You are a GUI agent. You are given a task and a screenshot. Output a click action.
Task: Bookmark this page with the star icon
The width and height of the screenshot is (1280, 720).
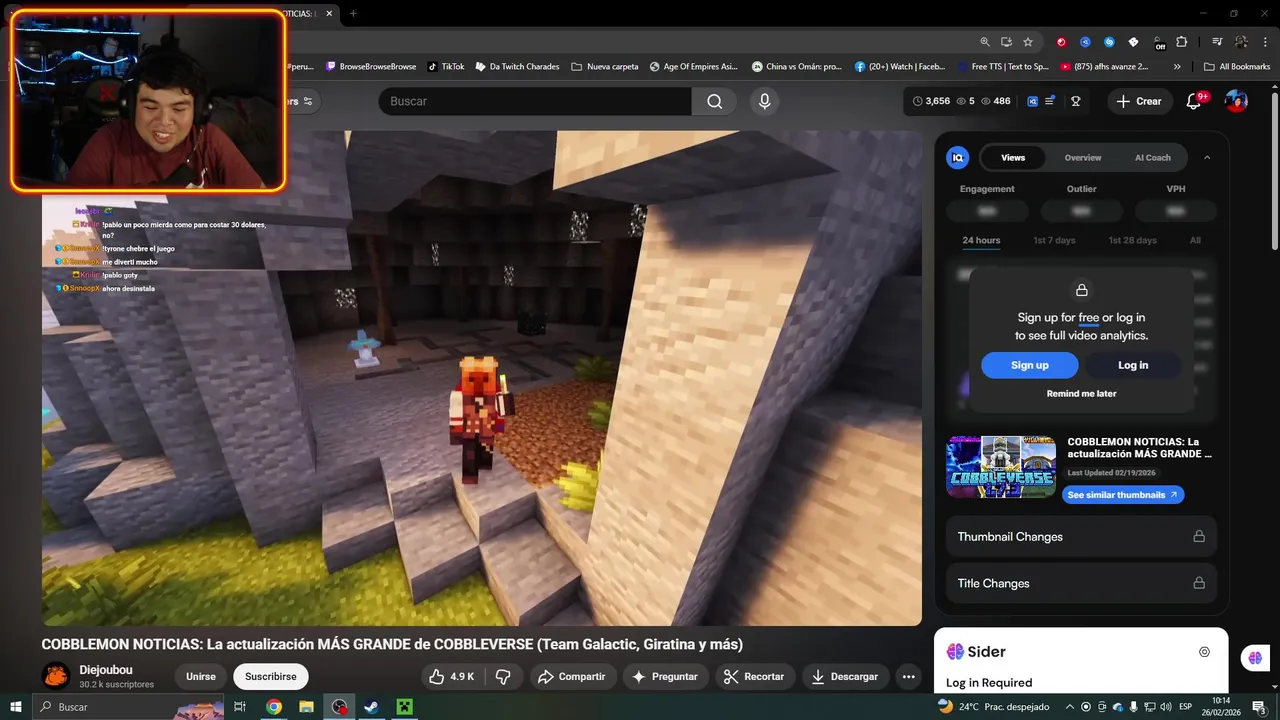(x=1028, y=42)
